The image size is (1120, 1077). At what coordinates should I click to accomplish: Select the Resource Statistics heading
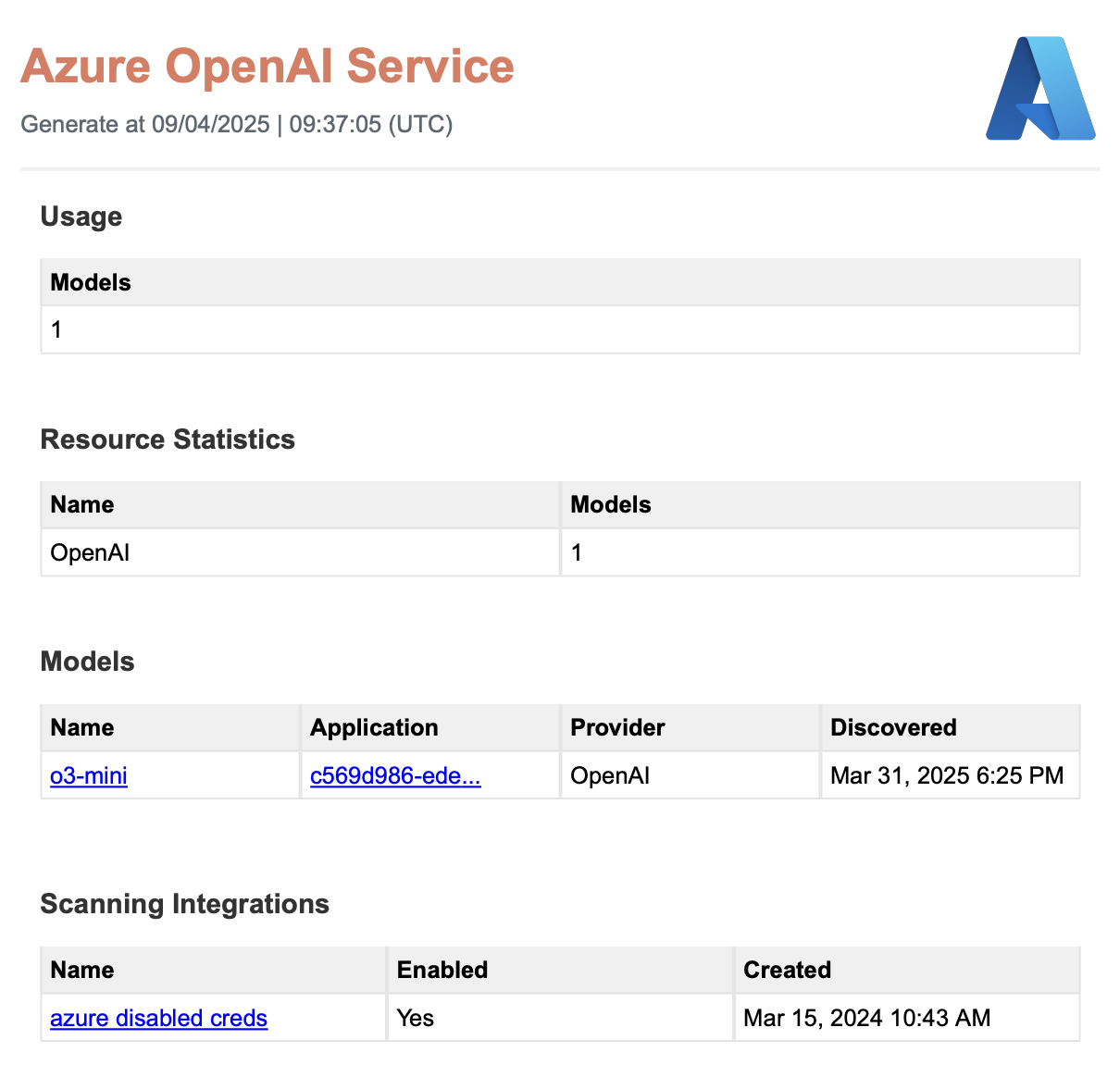(x=168, y=439)
